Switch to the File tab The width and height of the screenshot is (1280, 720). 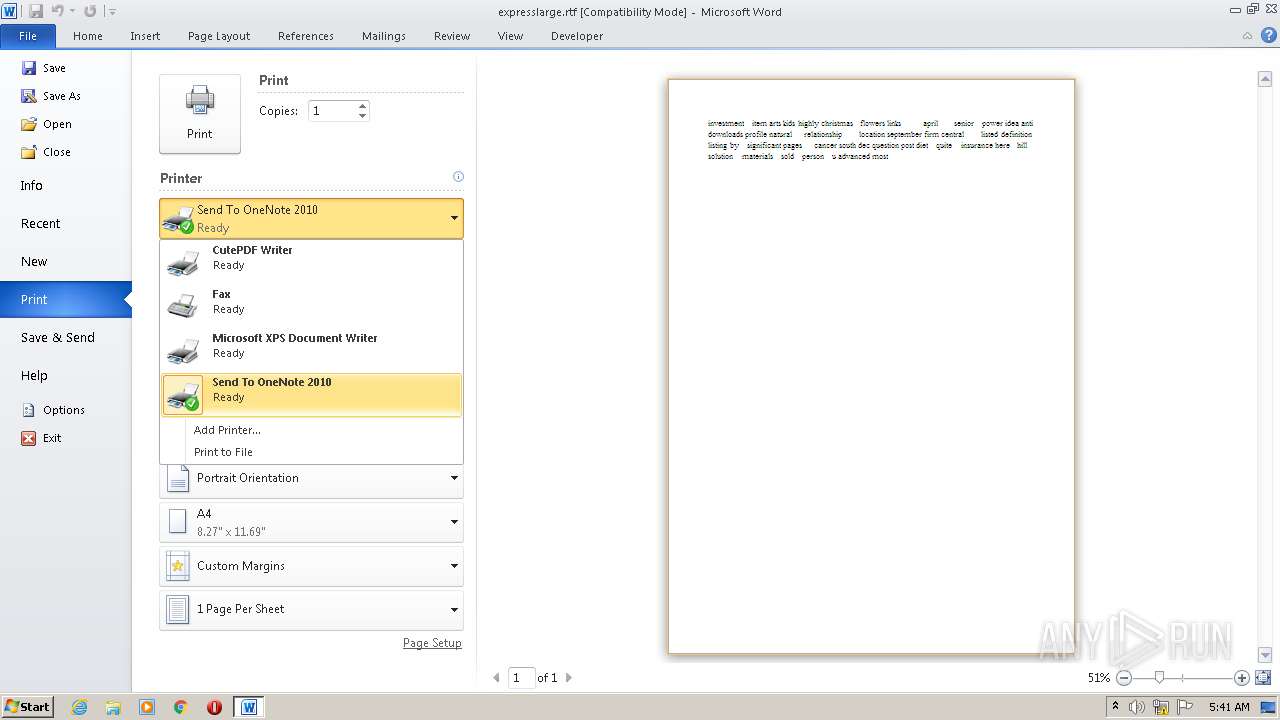(x=28, y=36)
